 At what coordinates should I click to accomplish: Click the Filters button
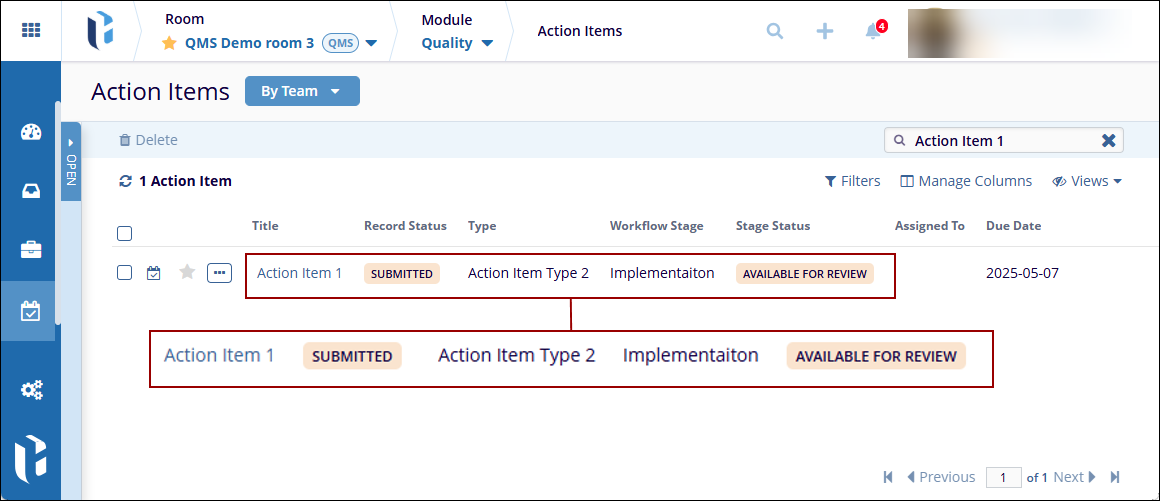pos(852,181)
